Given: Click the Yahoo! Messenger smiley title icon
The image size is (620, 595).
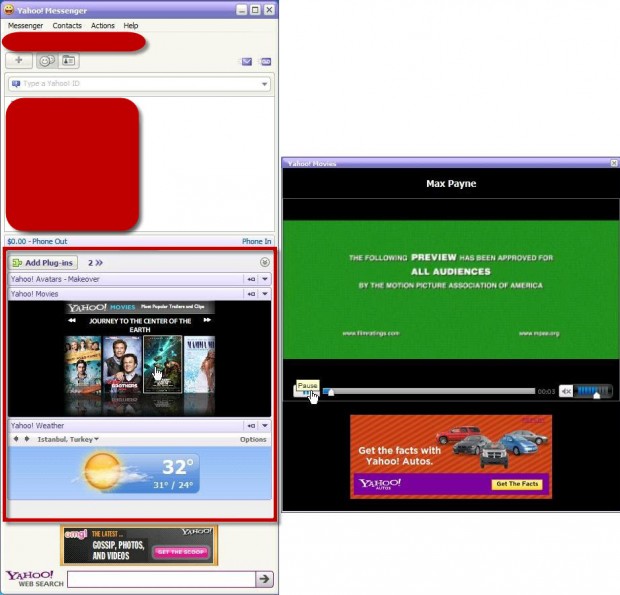Looking at the screenshot, I should pos(9,9).
